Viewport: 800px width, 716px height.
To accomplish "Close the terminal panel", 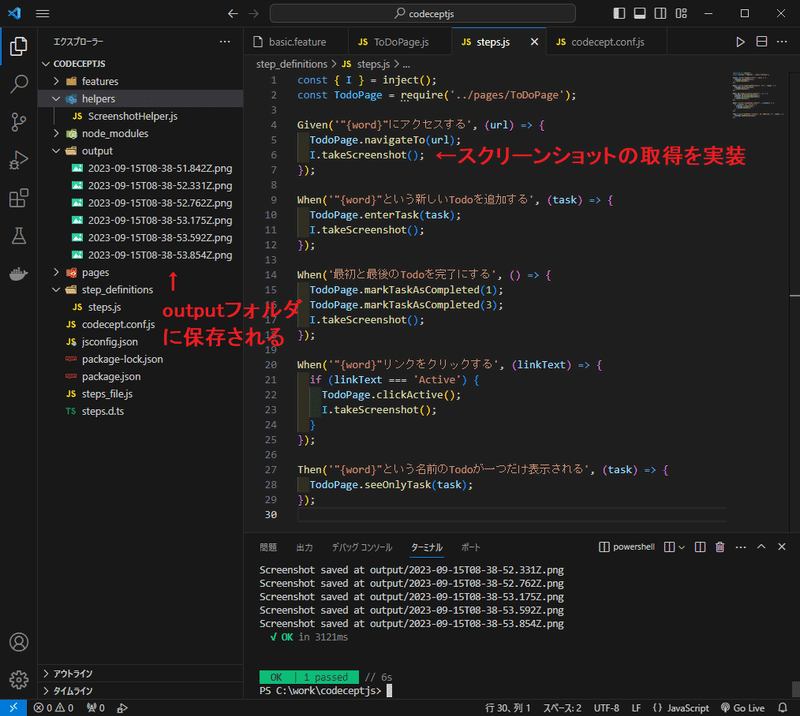I will pyautogui.click(x=782, y=547).
